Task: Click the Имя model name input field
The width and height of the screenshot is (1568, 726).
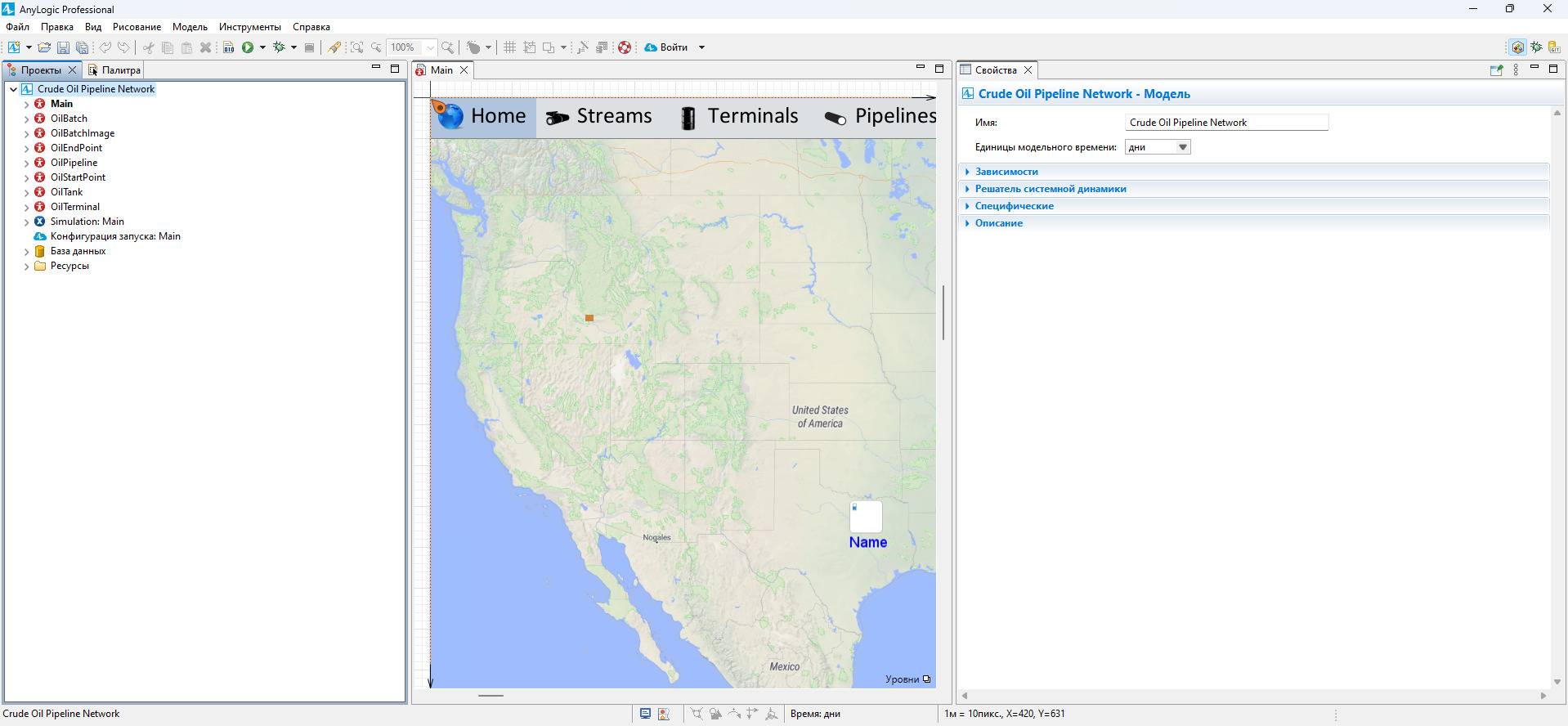Action: click(1225, 123)
